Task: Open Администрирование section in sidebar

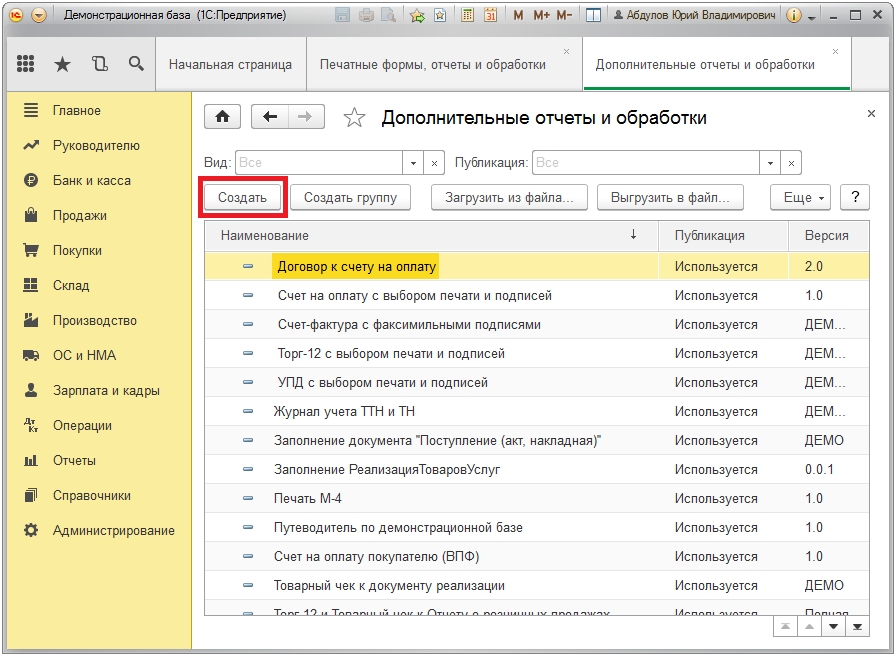Action: point(113,530)
